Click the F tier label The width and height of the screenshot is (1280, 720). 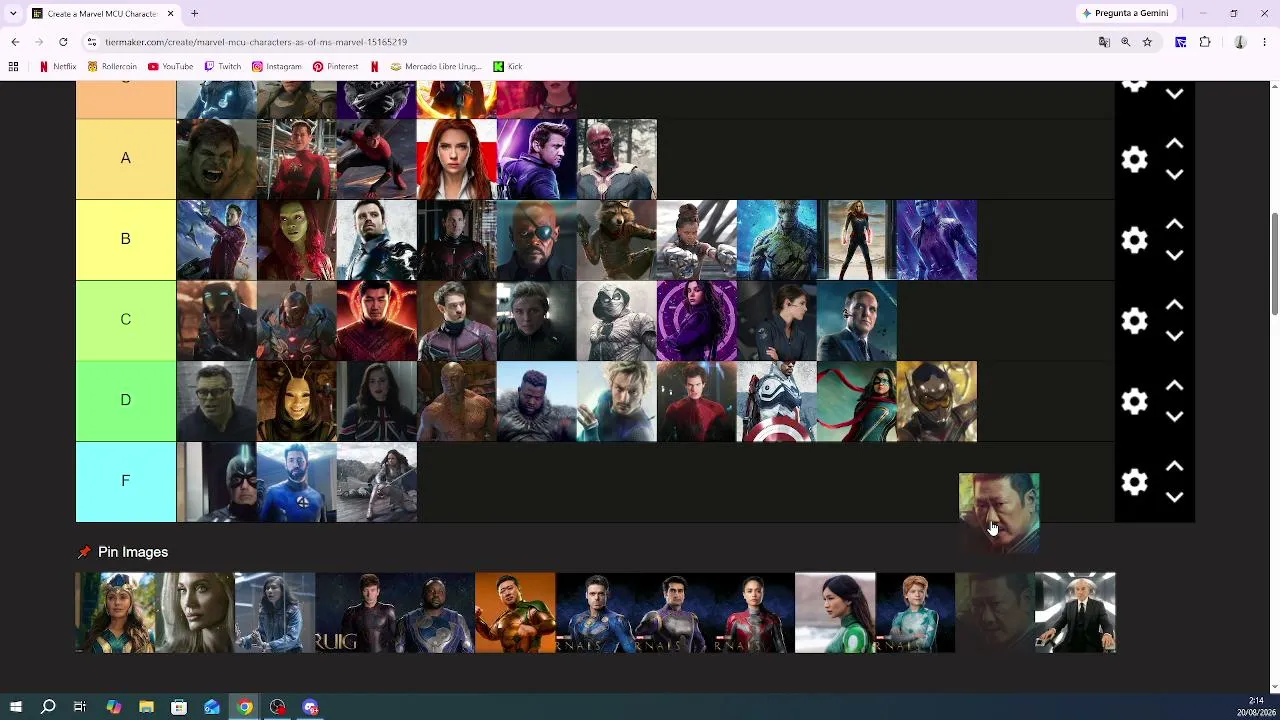tap(126, 482)
